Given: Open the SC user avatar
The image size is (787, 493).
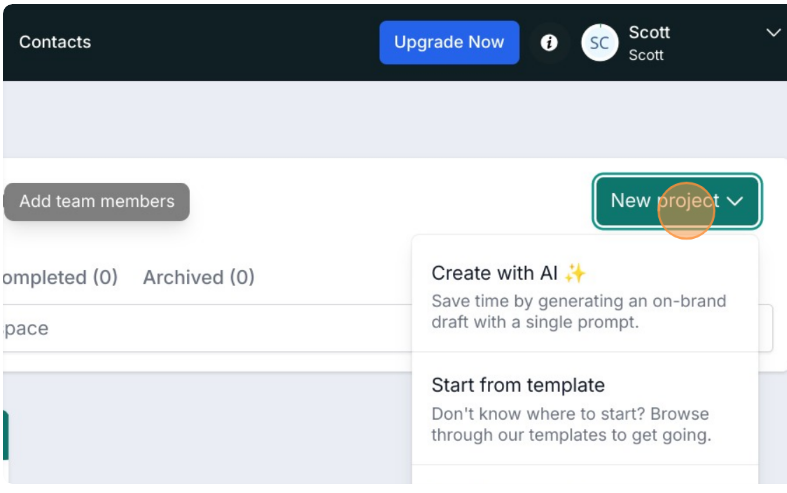Looking at the screenshot, I should tap(599, 43).
